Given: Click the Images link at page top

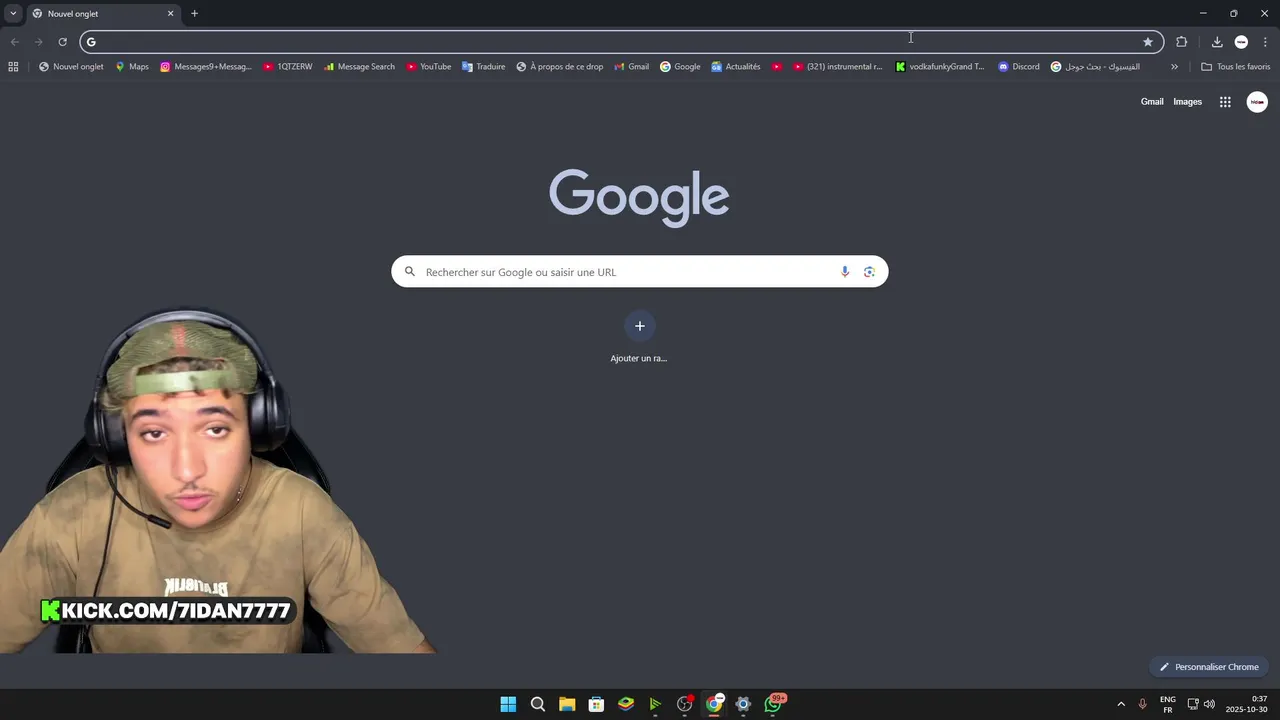Looking at the screenshot, I should pos(1187,102).
